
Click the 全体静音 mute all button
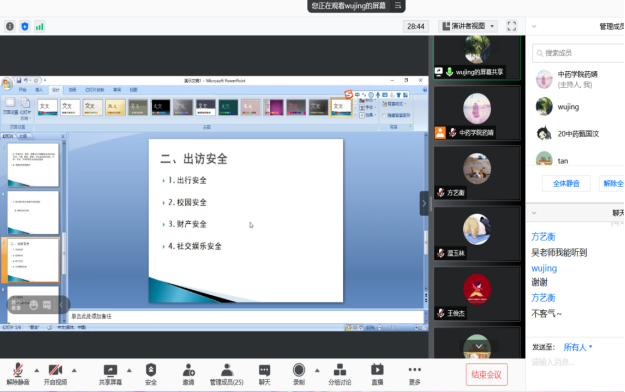point(566,183)
